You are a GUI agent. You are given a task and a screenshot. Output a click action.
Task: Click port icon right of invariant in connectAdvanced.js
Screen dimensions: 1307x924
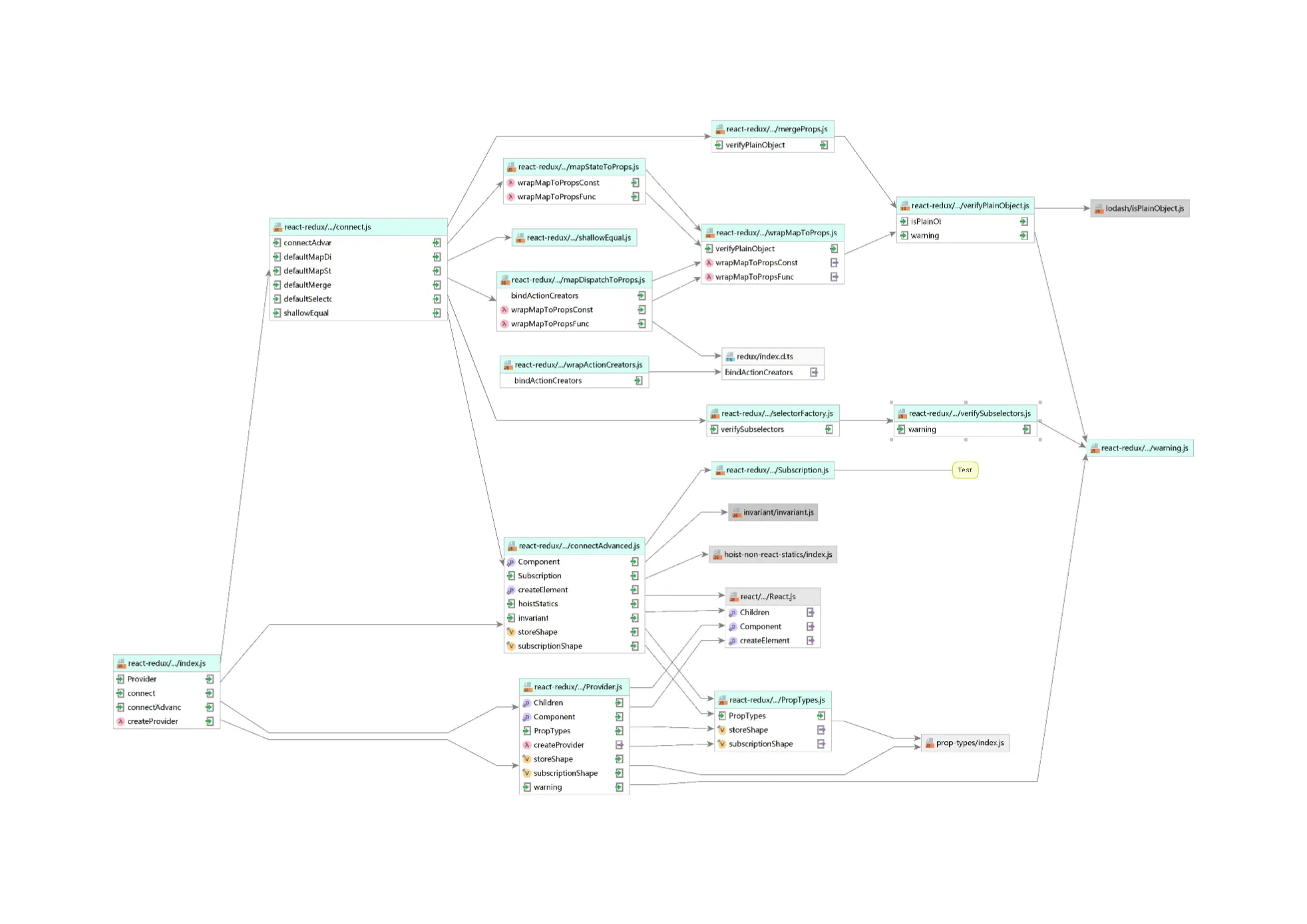coord(635,619)
